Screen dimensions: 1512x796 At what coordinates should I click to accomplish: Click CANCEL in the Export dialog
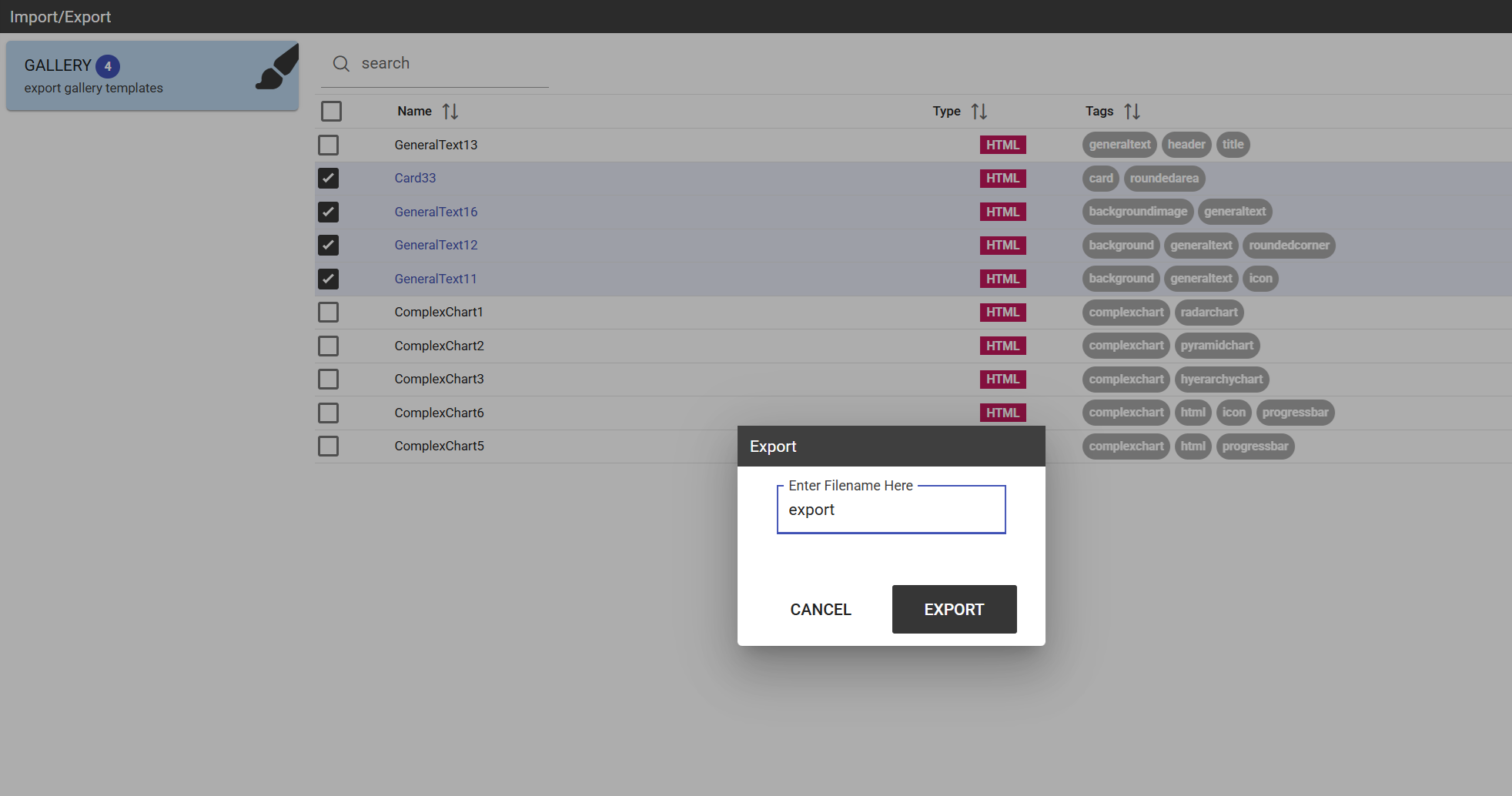pyautogui.click(x=821, y=610)
